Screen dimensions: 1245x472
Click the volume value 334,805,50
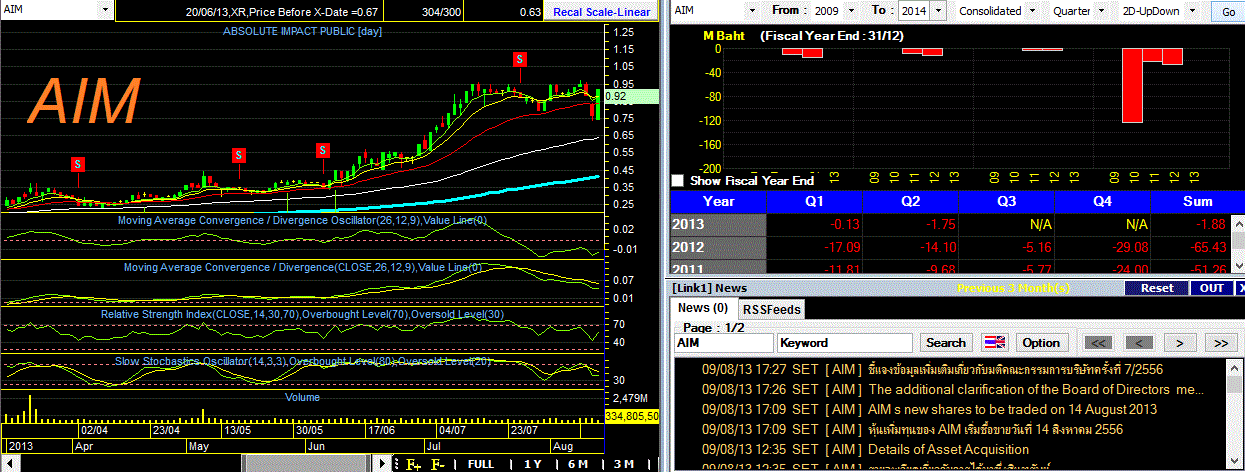[x=631, y=416]
